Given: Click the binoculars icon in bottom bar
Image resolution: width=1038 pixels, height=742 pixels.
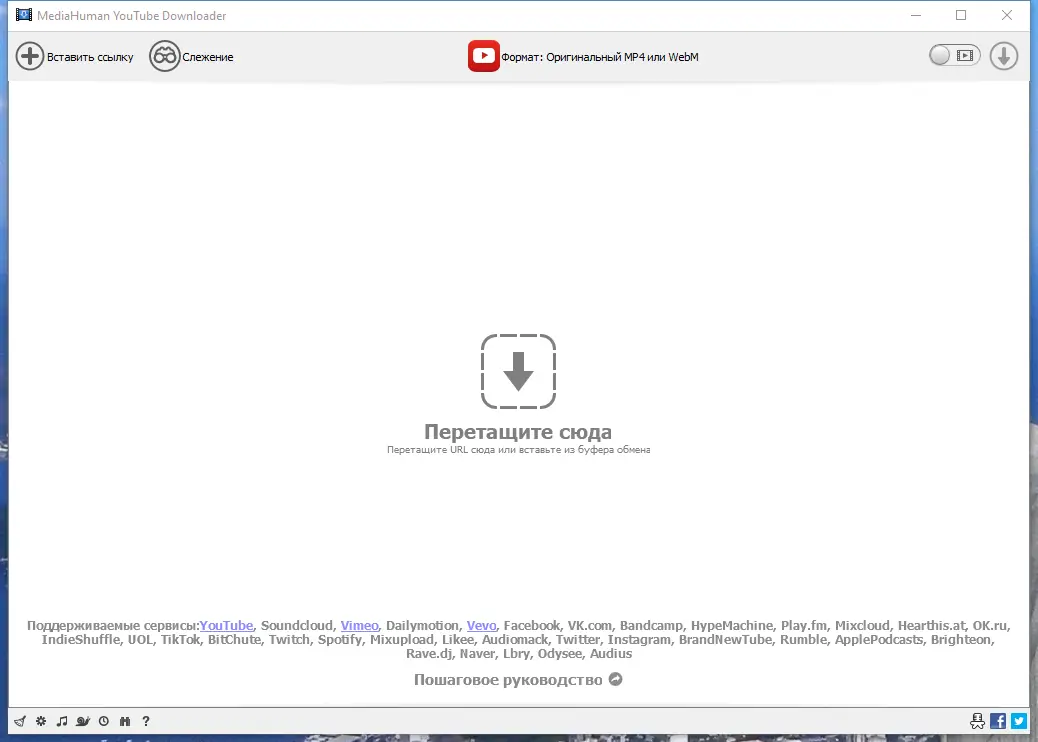Looking at the screenshot, I should (x=124, y=721).
